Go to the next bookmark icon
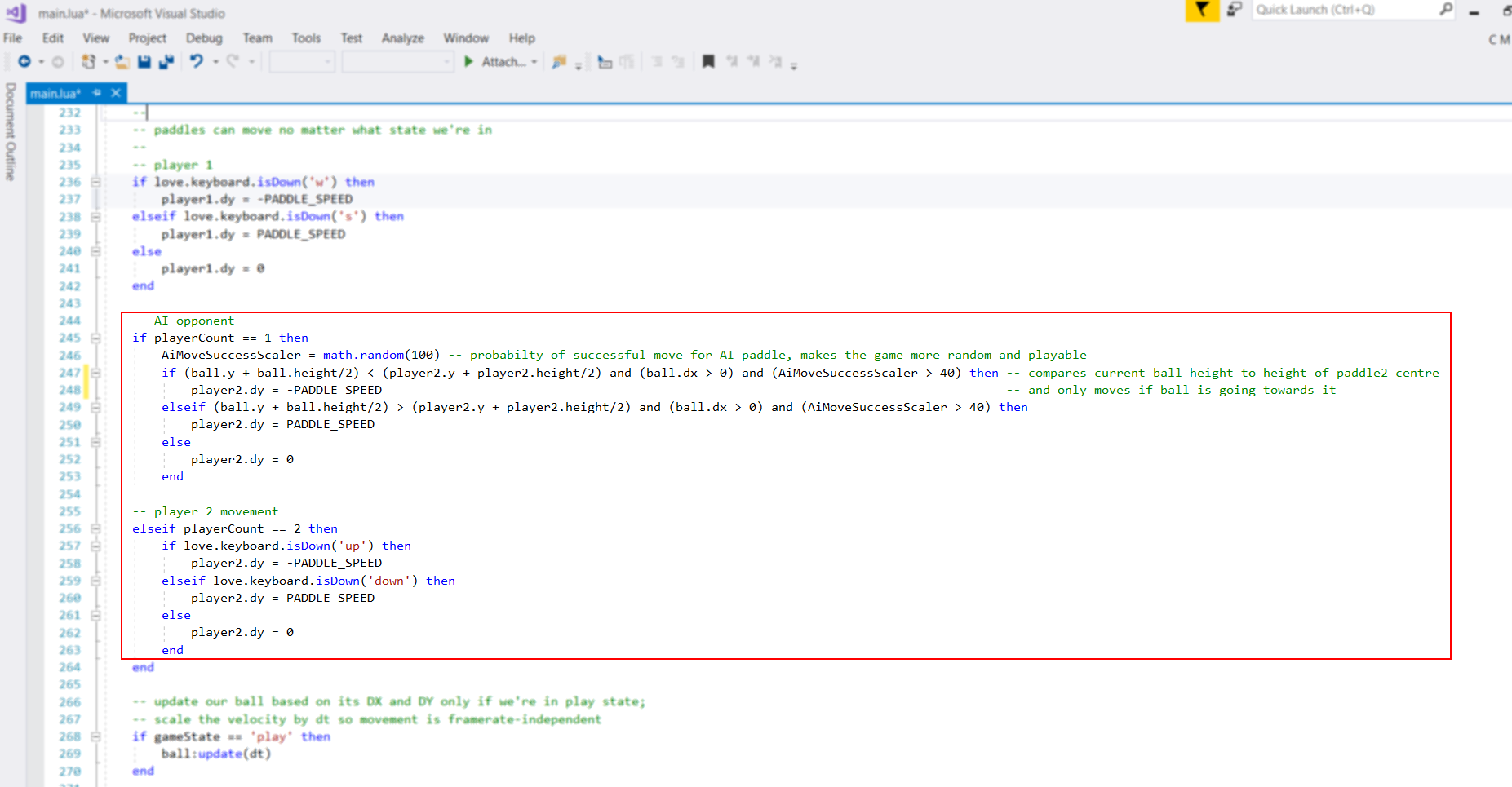This screenshot has width=1512, height=787. pyautogui.click(x=753, y=62)
